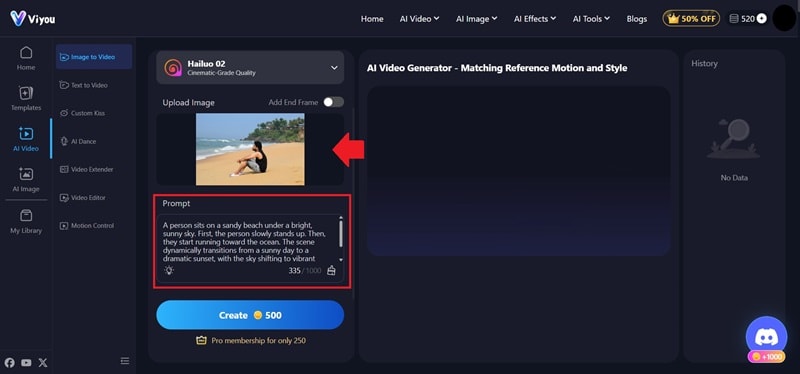Click the No Data text in History

pos(734,178)
